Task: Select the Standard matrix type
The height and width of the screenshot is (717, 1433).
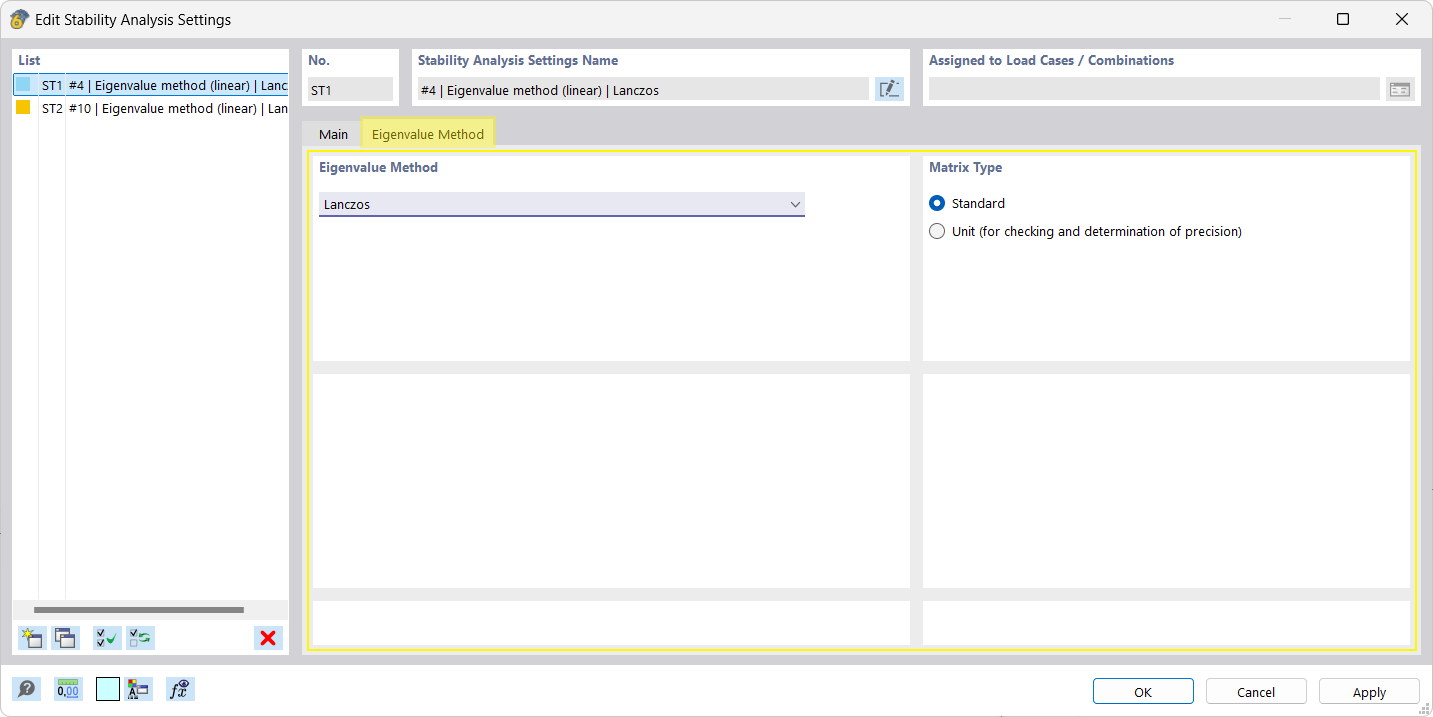Action: [937, 203]
